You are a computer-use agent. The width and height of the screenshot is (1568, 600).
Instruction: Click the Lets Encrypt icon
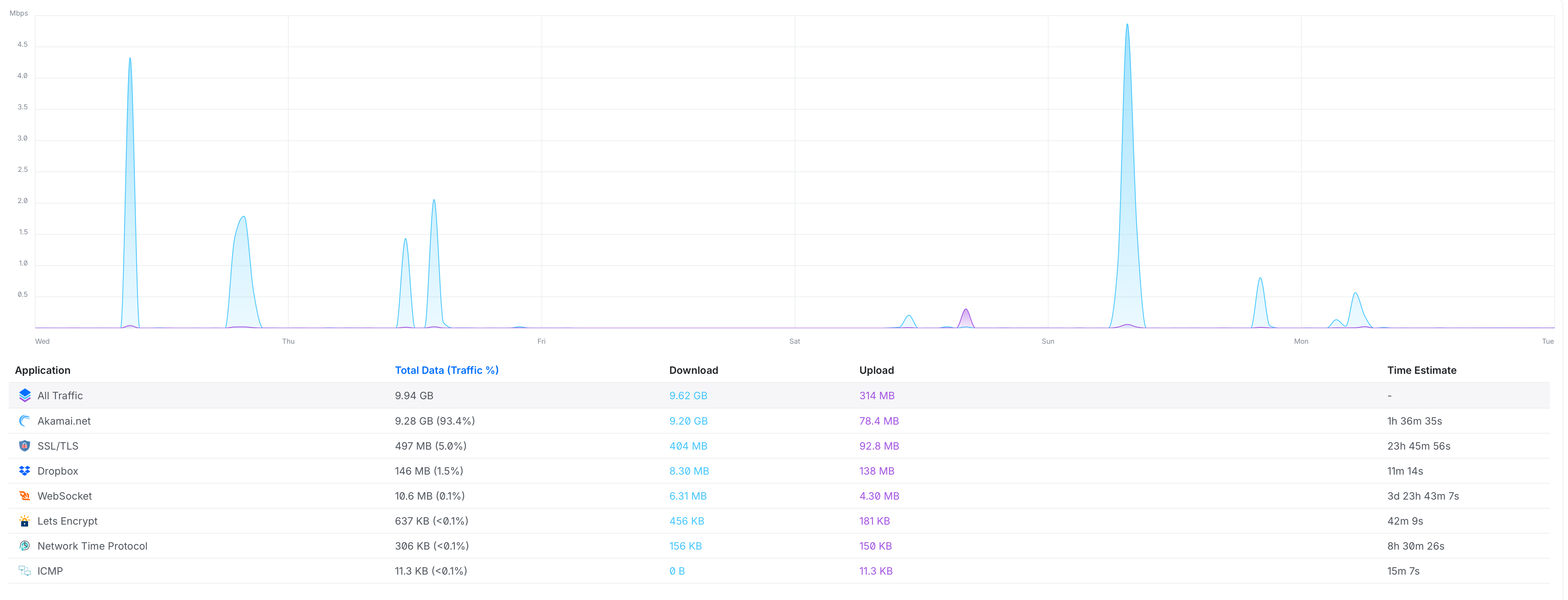click(x=24, y=521)
